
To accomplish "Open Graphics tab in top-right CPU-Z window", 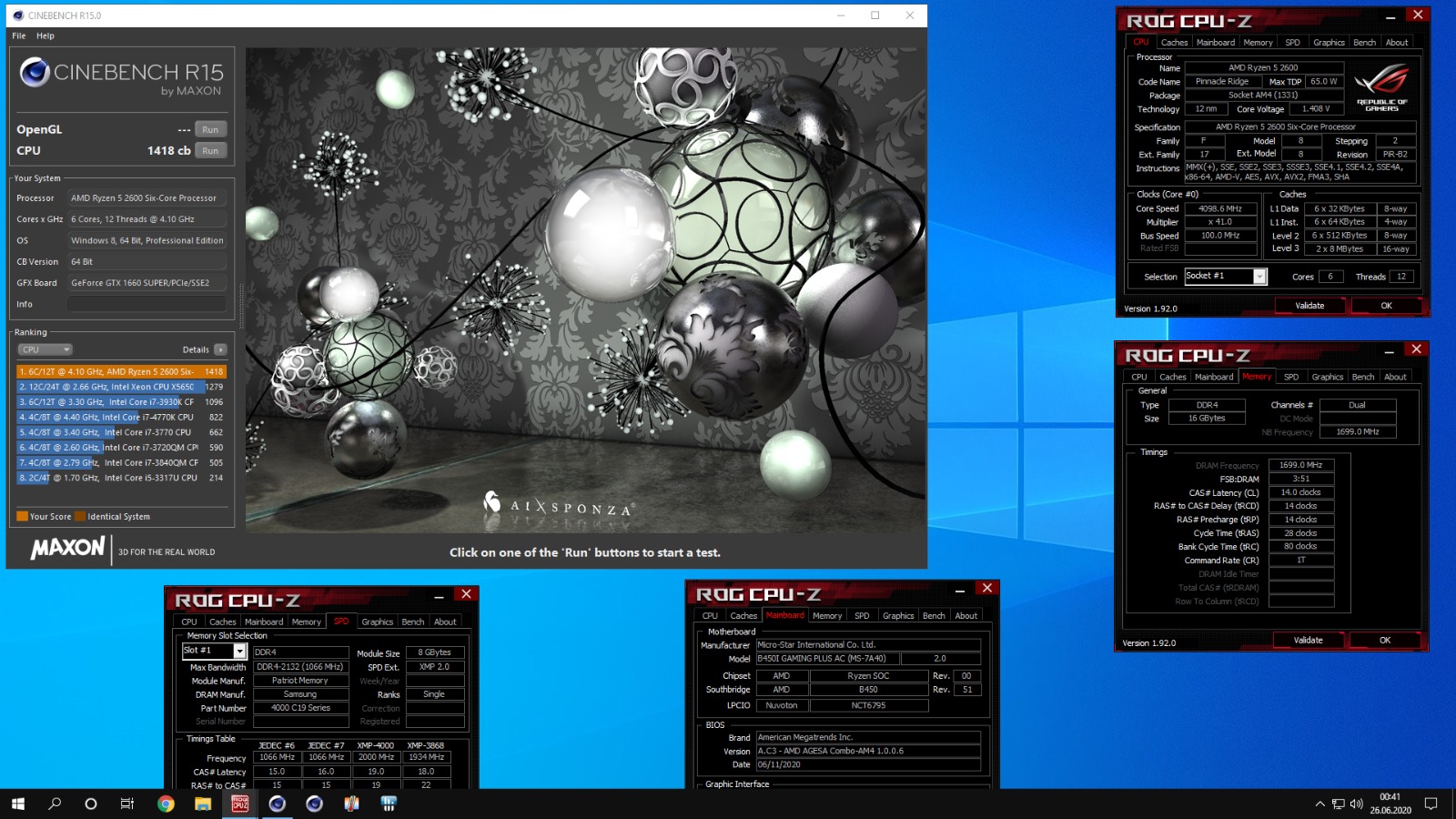I will [x=1329, y=42].
